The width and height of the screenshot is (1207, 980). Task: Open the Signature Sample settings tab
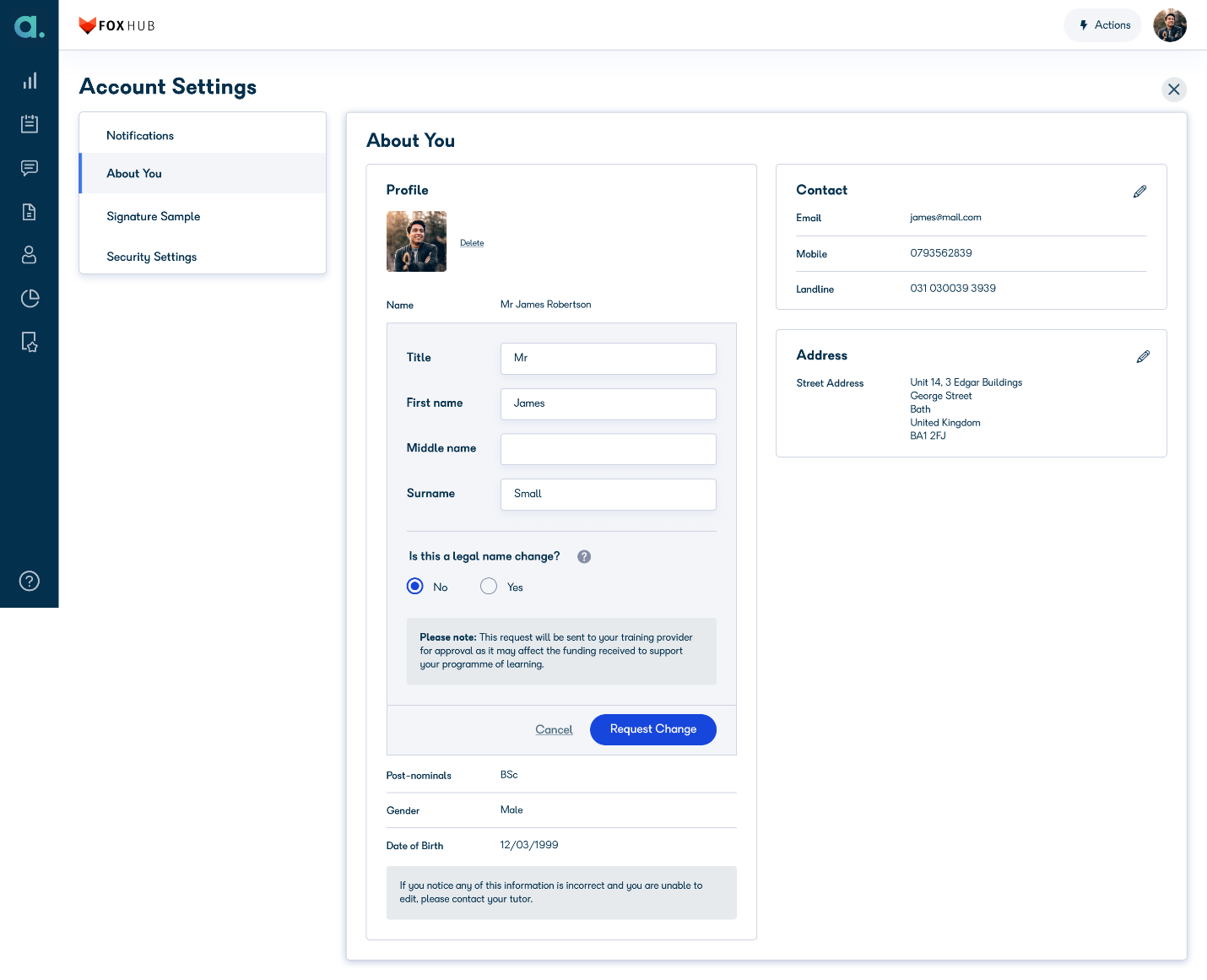pos(203,216)
